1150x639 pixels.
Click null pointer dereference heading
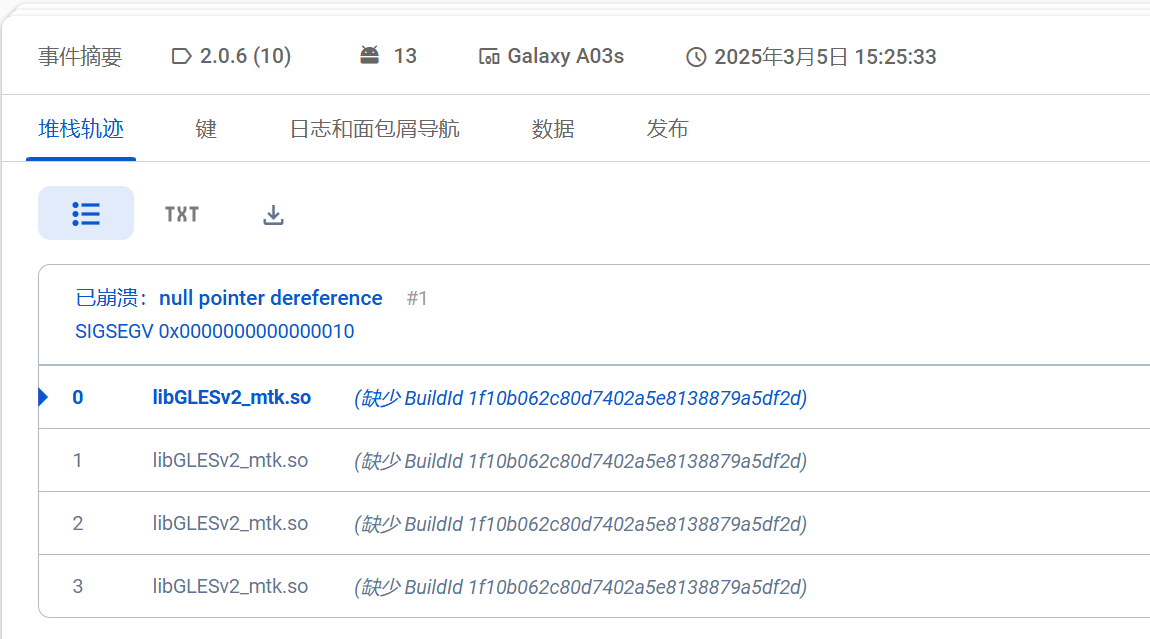click(271, 298)
